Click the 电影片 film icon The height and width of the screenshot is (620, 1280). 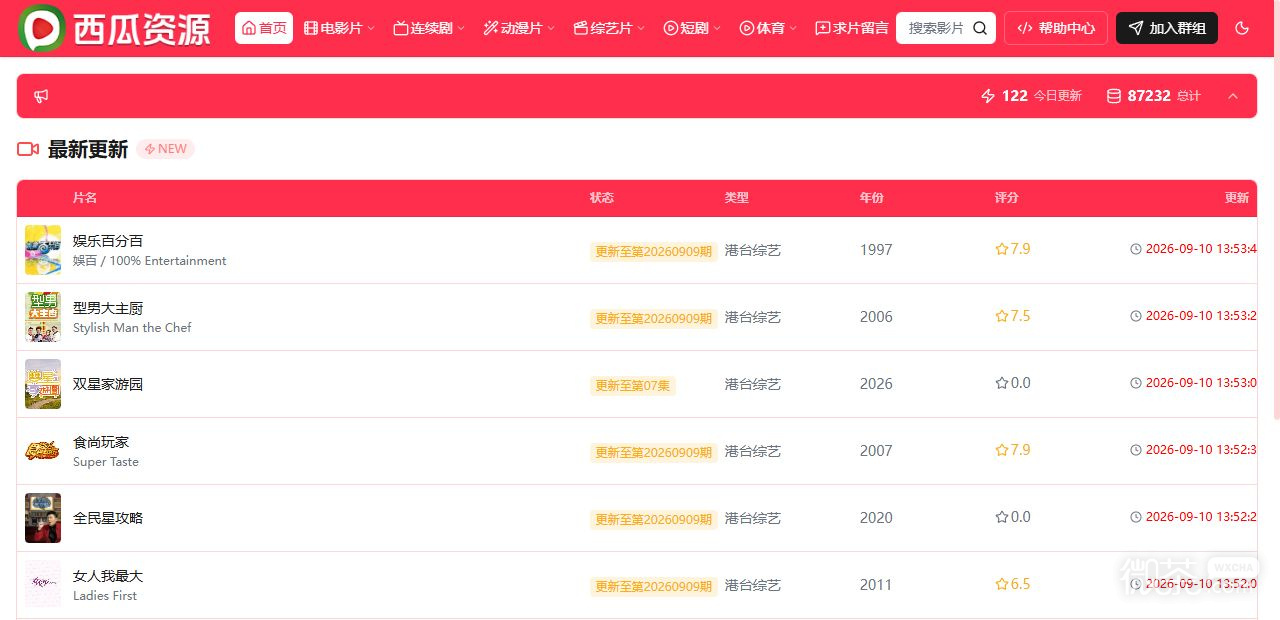coord(311,28)
